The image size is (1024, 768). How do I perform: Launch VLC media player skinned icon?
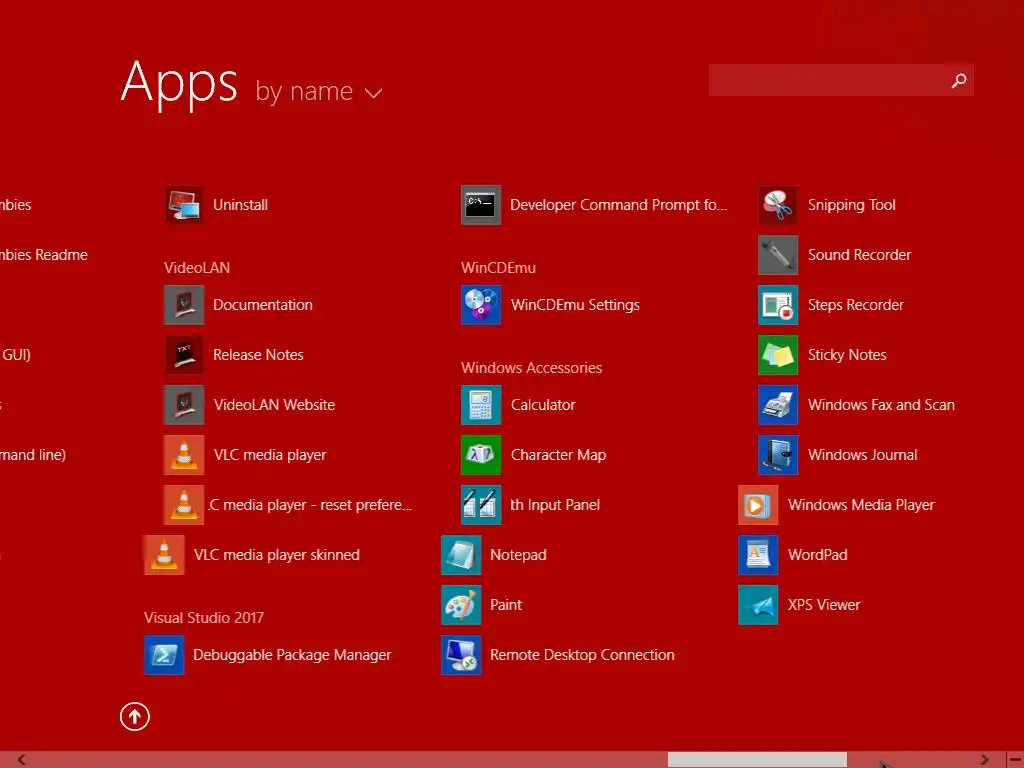click(164, 555)
